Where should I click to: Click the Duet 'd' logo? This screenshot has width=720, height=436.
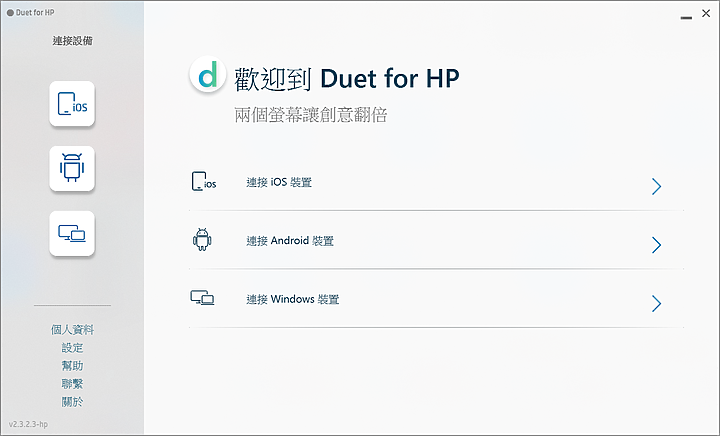click(x=208, y=74)
